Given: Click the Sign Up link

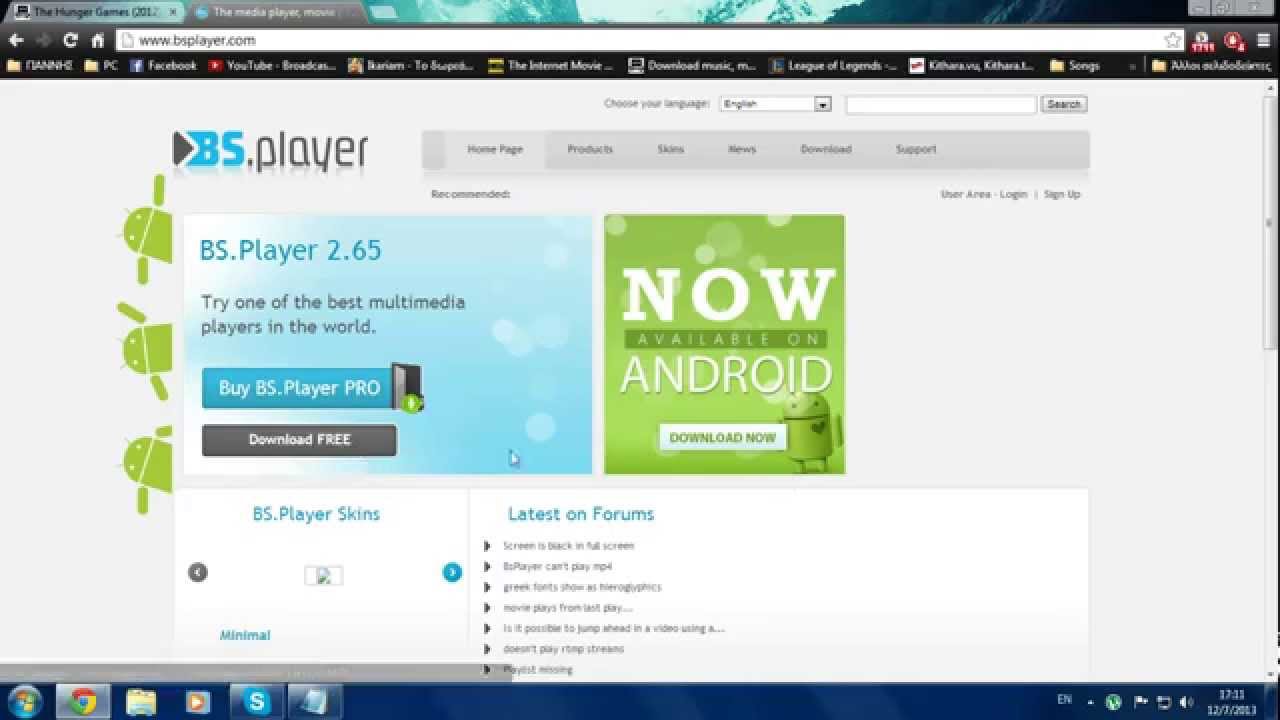Looking at the screenshot, I should (1062, 194).
